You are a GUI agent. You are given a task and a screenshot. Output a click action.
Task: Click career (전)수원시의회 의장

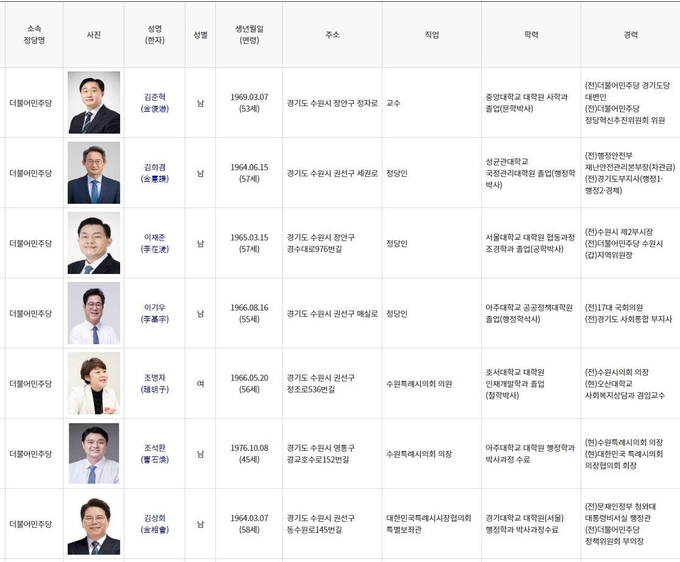tap(617, 372)
